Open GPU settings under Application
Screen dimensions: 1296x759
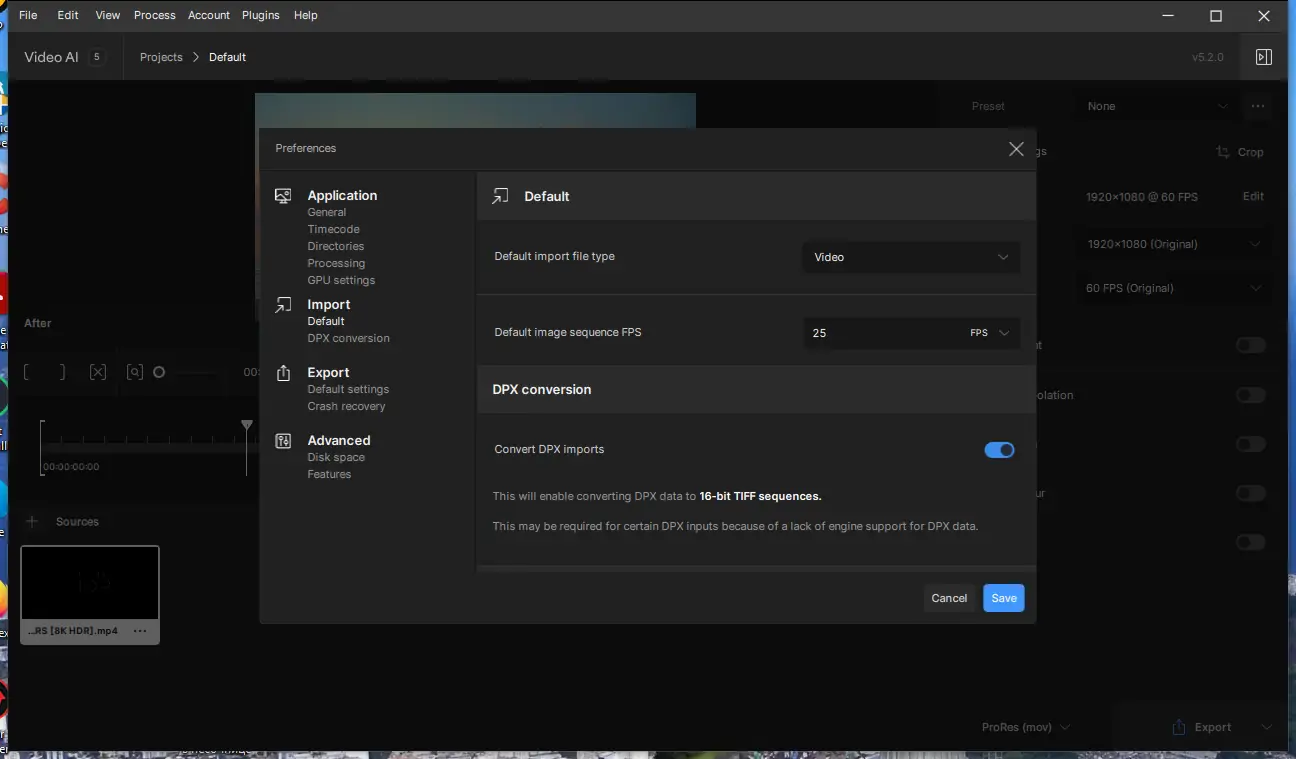(341, 281)
